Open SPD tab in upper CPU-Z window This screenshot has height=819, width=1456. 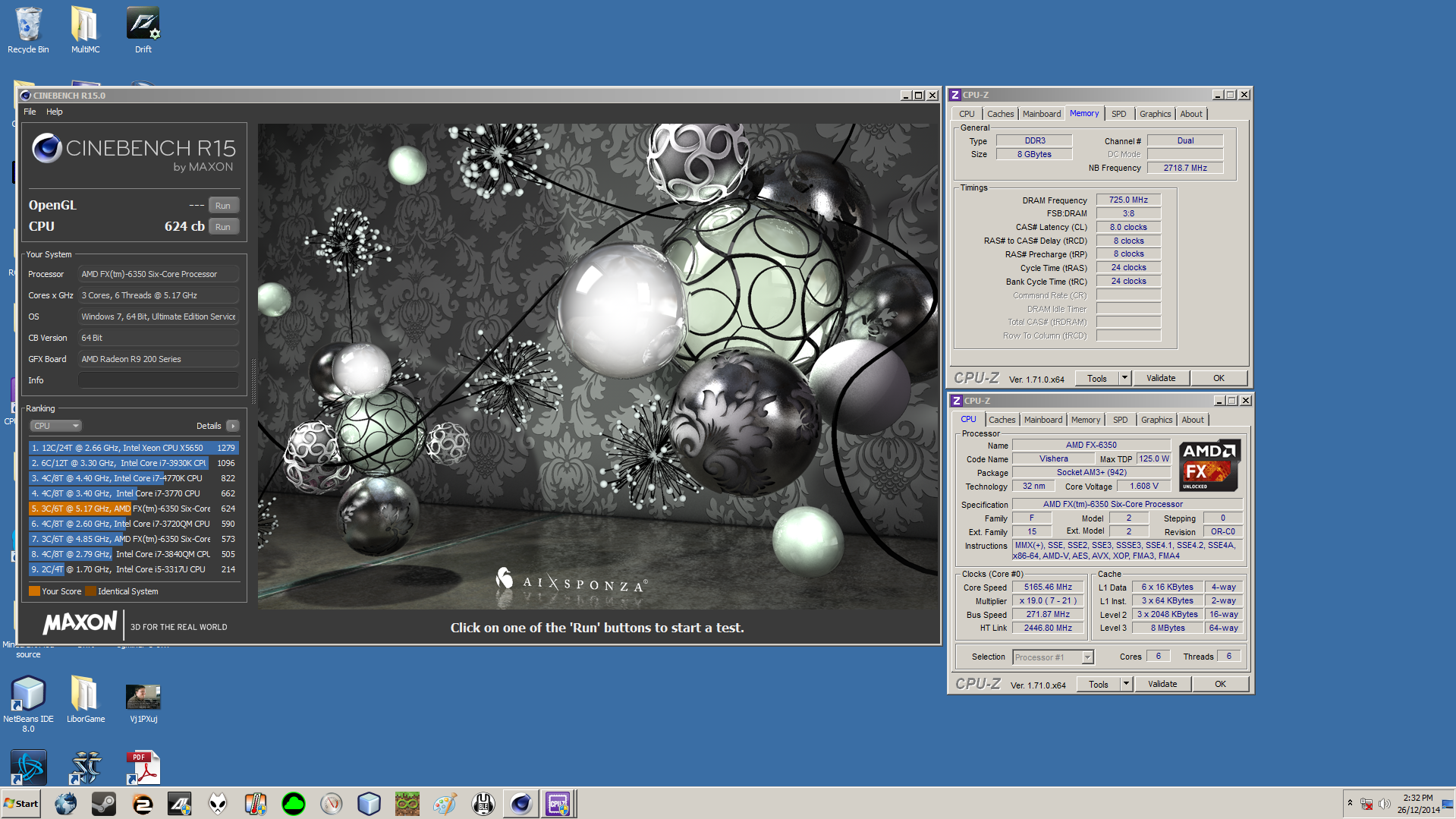(1119, 114)
